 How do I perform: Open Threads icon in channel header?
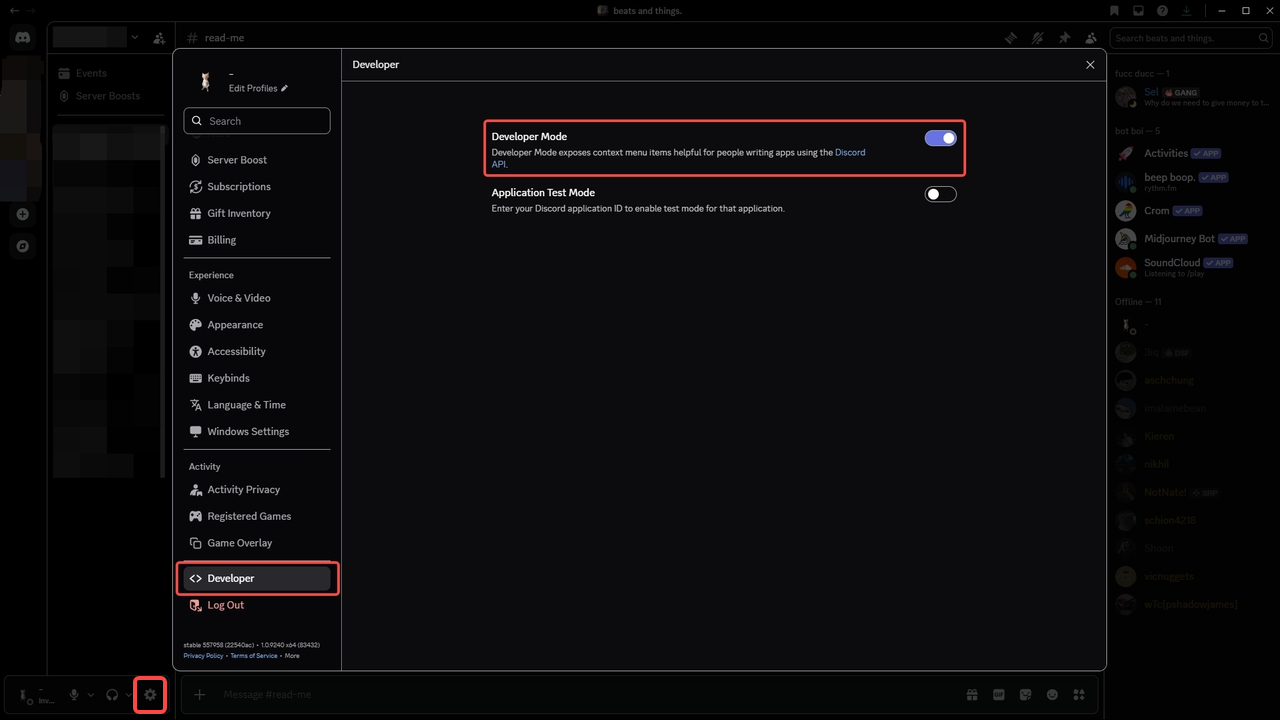(x=1011, y=38)
